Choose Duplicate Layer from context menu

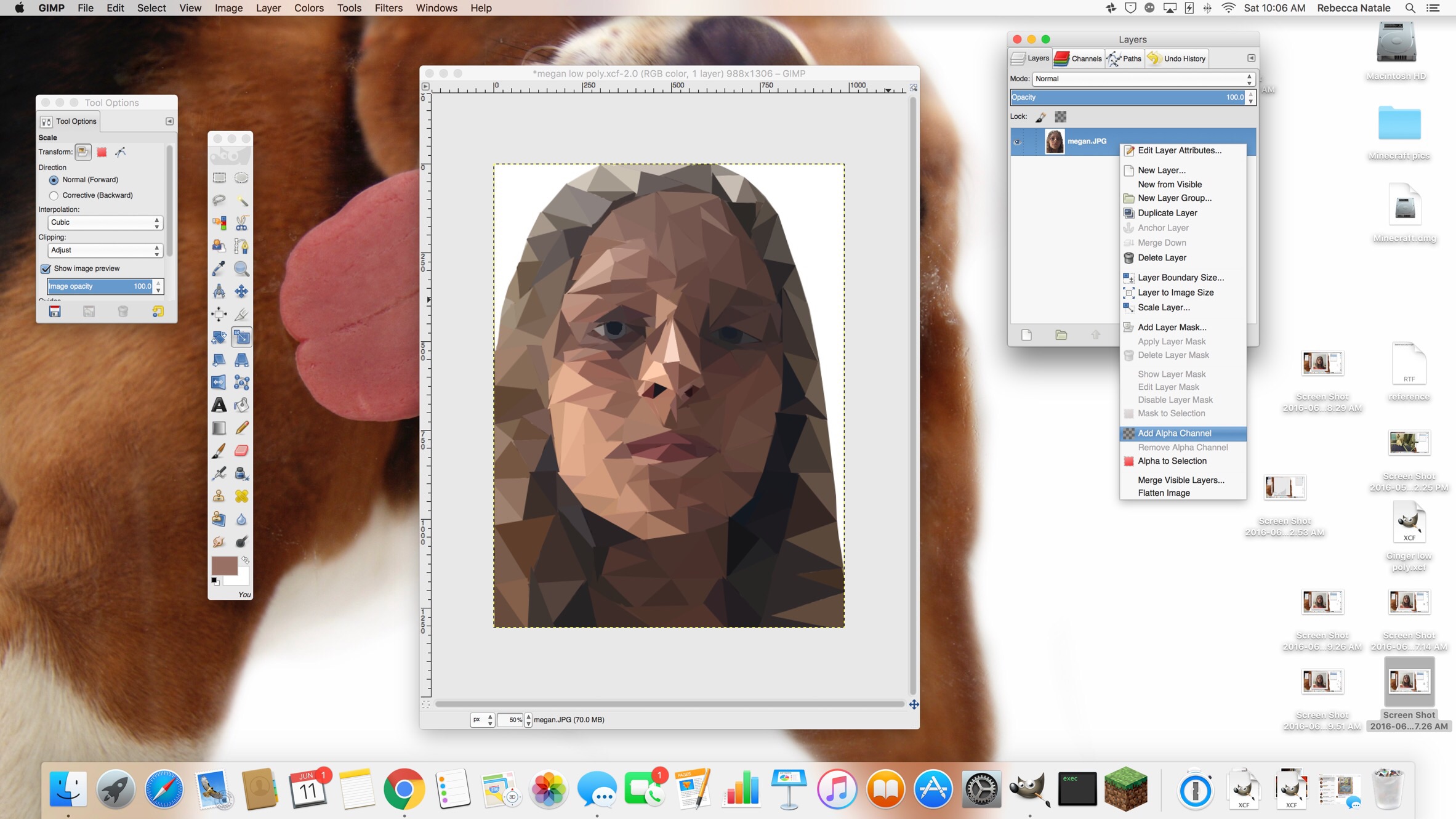click(1183, 213)
